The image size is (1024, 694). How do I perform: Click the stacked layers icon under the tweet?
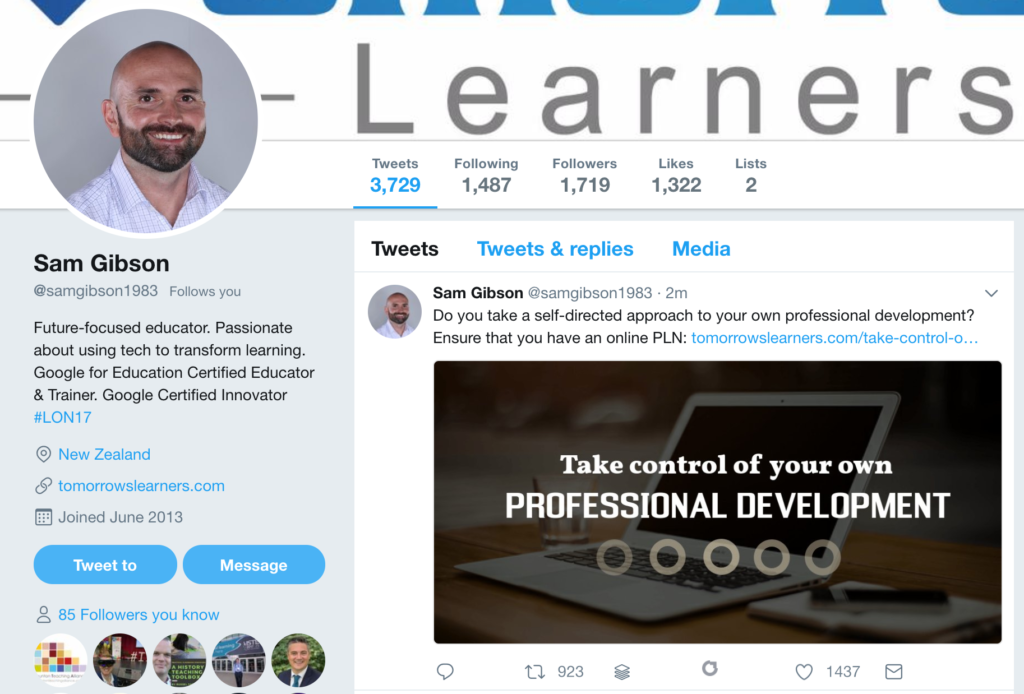pyautogui.click(x=622, y=671)
